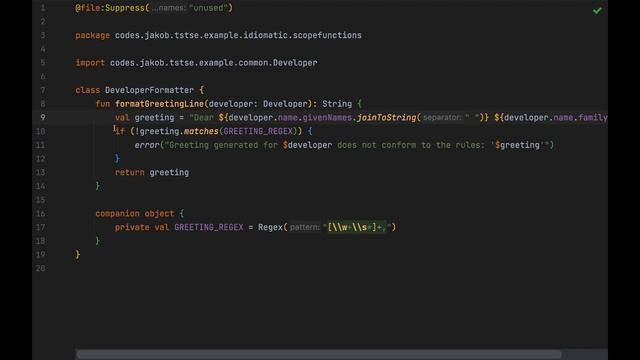Click the package name codes.jakob.tstse.example.idiomatic.scopefunctions
The height and width of the screenshot is (360, 640).
238,36
